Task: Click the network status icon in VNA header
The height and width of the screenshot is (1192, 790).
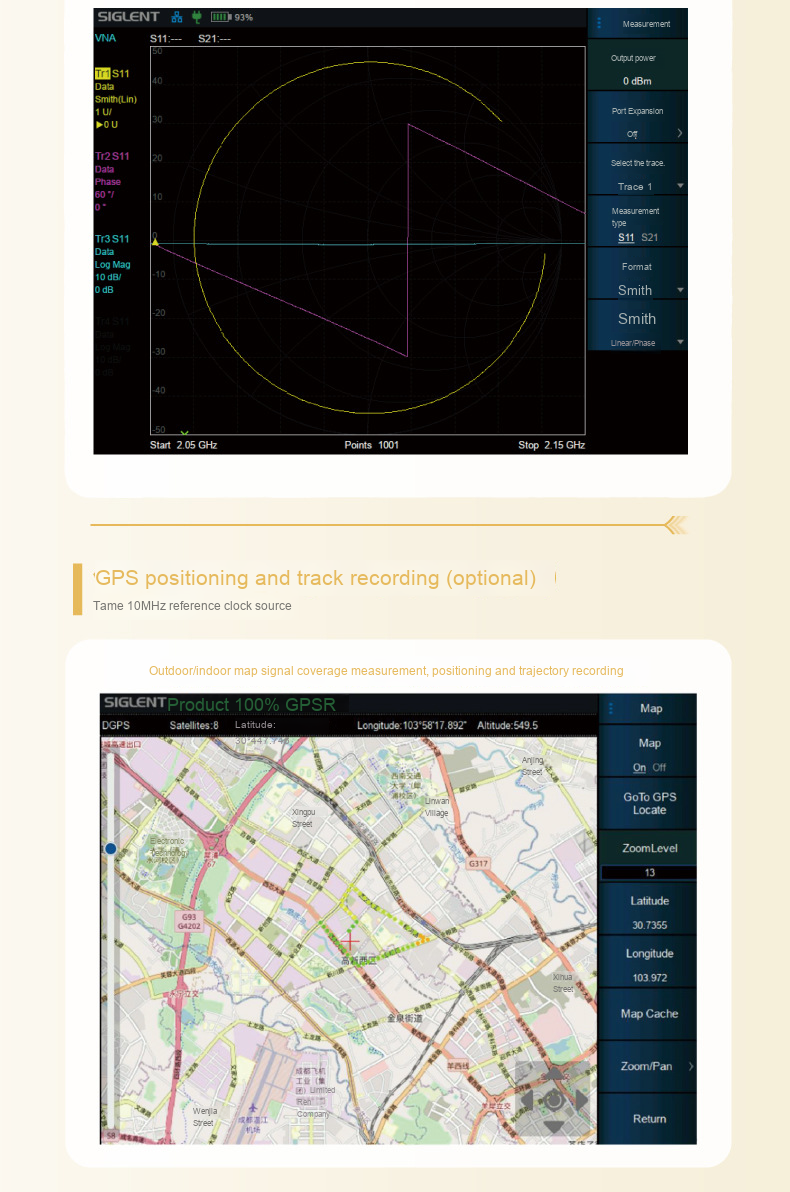Action: click(177, 17)
